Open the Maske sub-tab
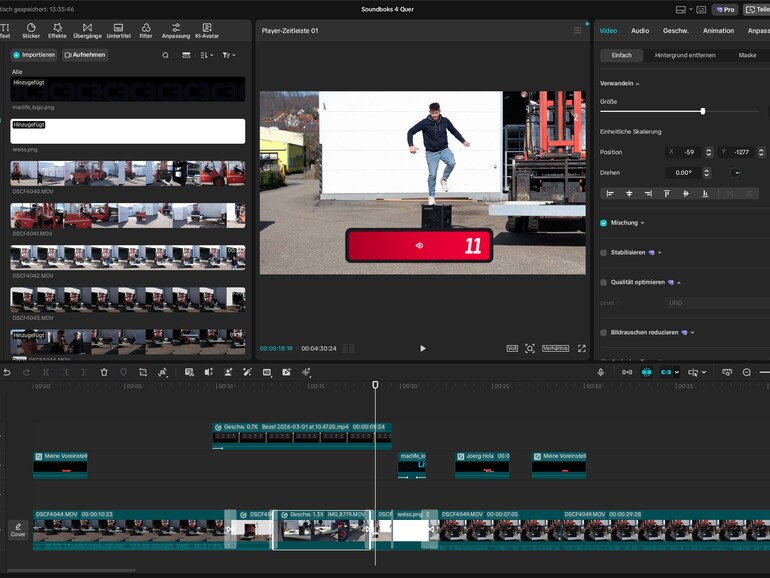Image resolution: width=770 pixels, height=578 pixels. [x=747, y=55]
